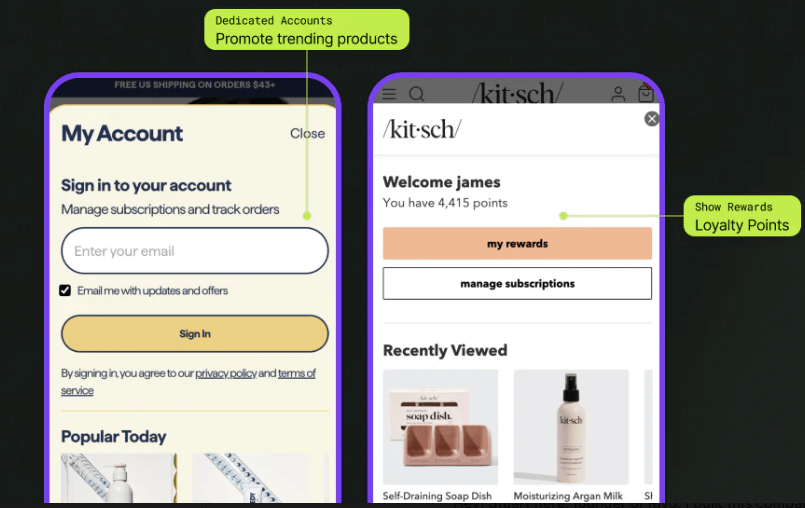The height and width of the screenshot is (508, 805).
Task: Click the Moisturizing Argan Milk title
Action: click(568, 496)
